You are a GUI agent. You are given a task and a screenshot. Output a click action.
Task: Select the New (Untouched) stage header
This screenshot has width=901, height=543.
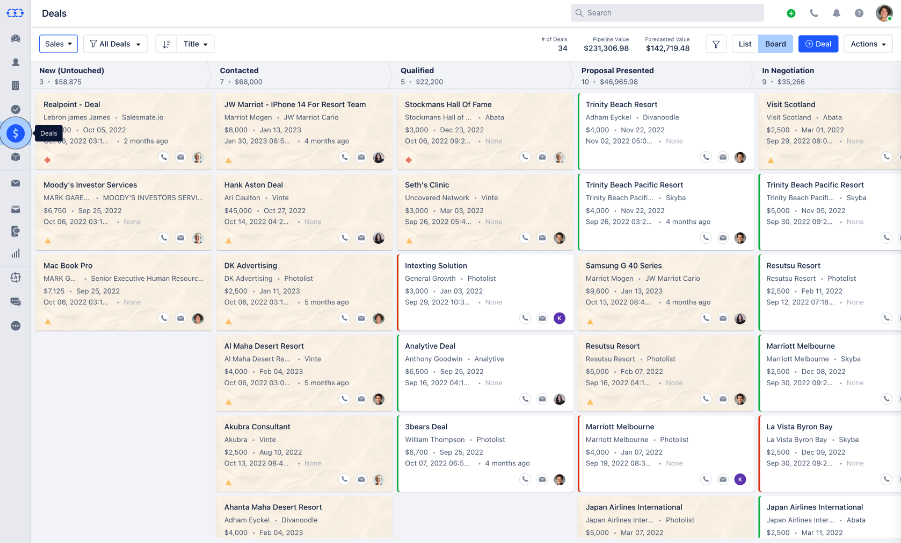tap(72, 71)
